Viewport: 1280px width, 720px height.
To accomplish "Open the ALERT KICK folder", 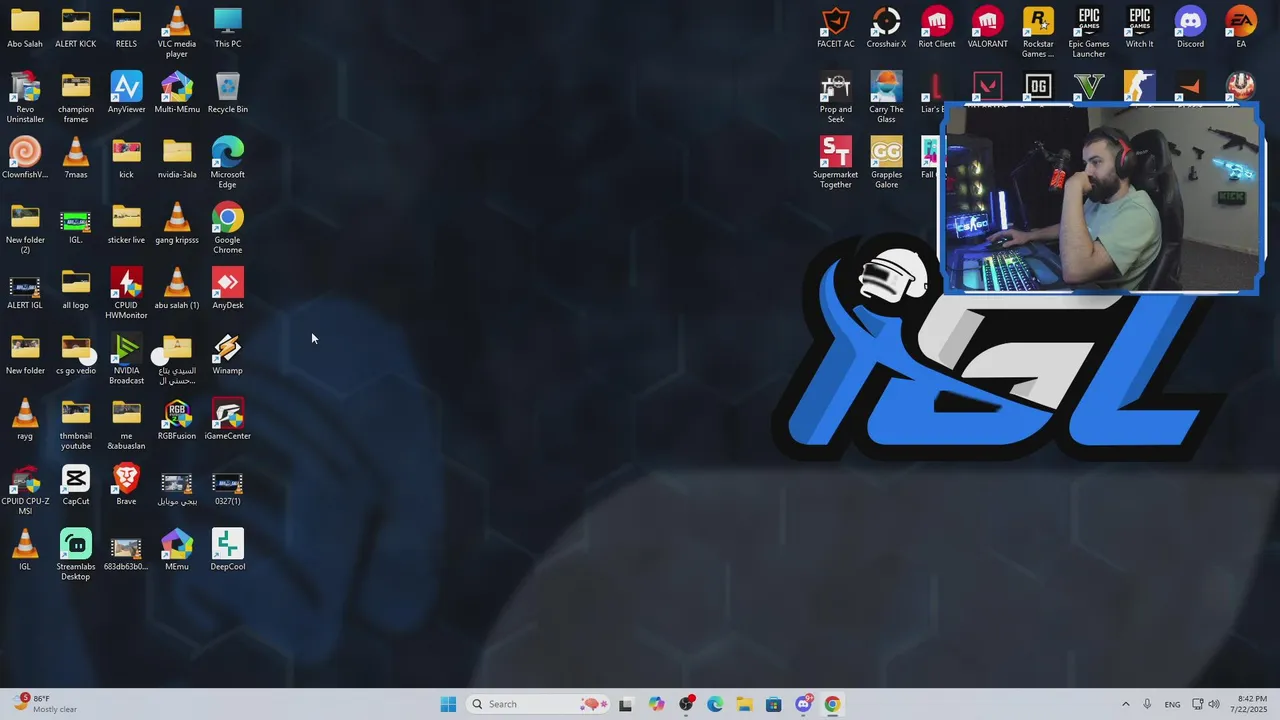I will (x=76, y=28).
